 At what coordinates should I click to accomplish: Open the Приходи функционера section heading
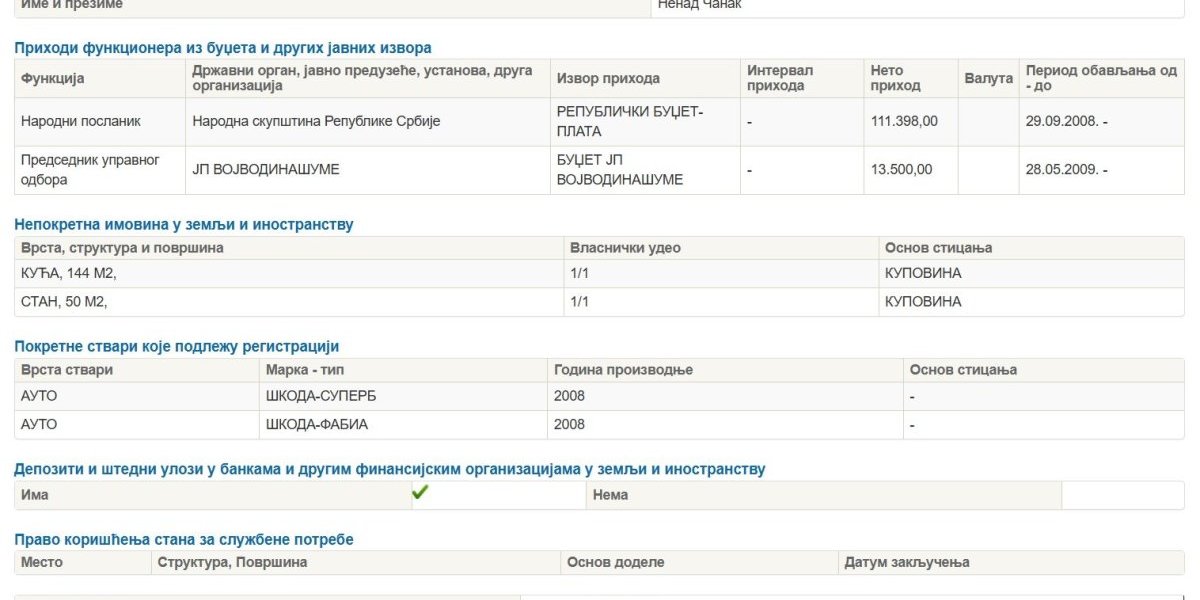[223, 47]
